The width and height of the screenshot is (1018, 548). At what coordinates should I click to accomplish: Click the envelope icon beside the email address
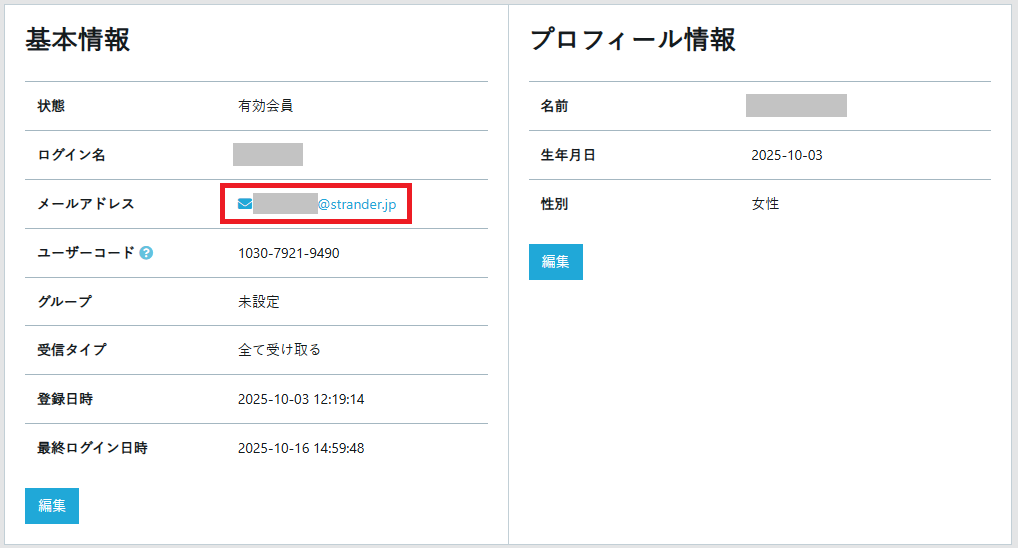coord(245,204)
